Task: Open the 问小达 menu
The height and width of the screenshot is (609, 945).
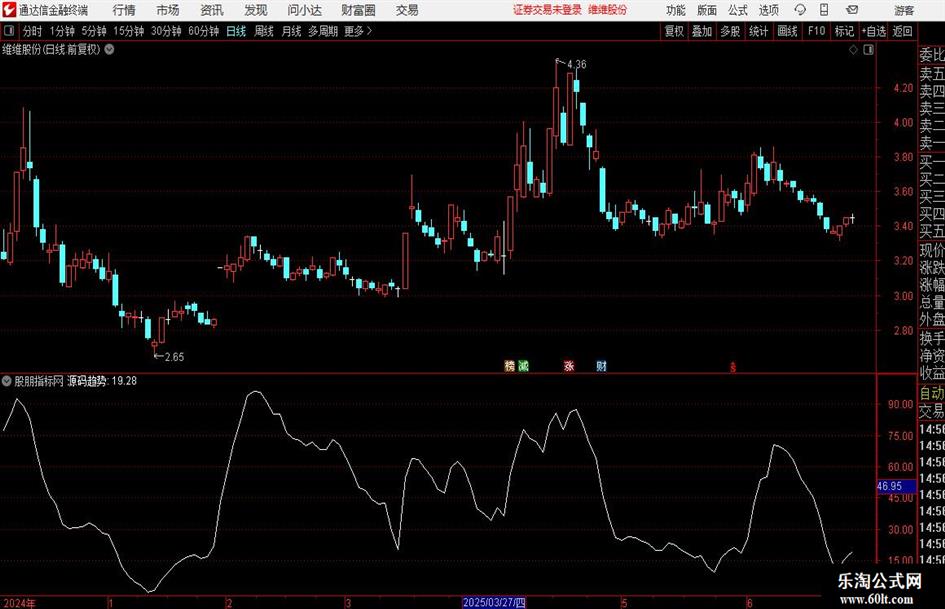Action: [x=304, y=10]
